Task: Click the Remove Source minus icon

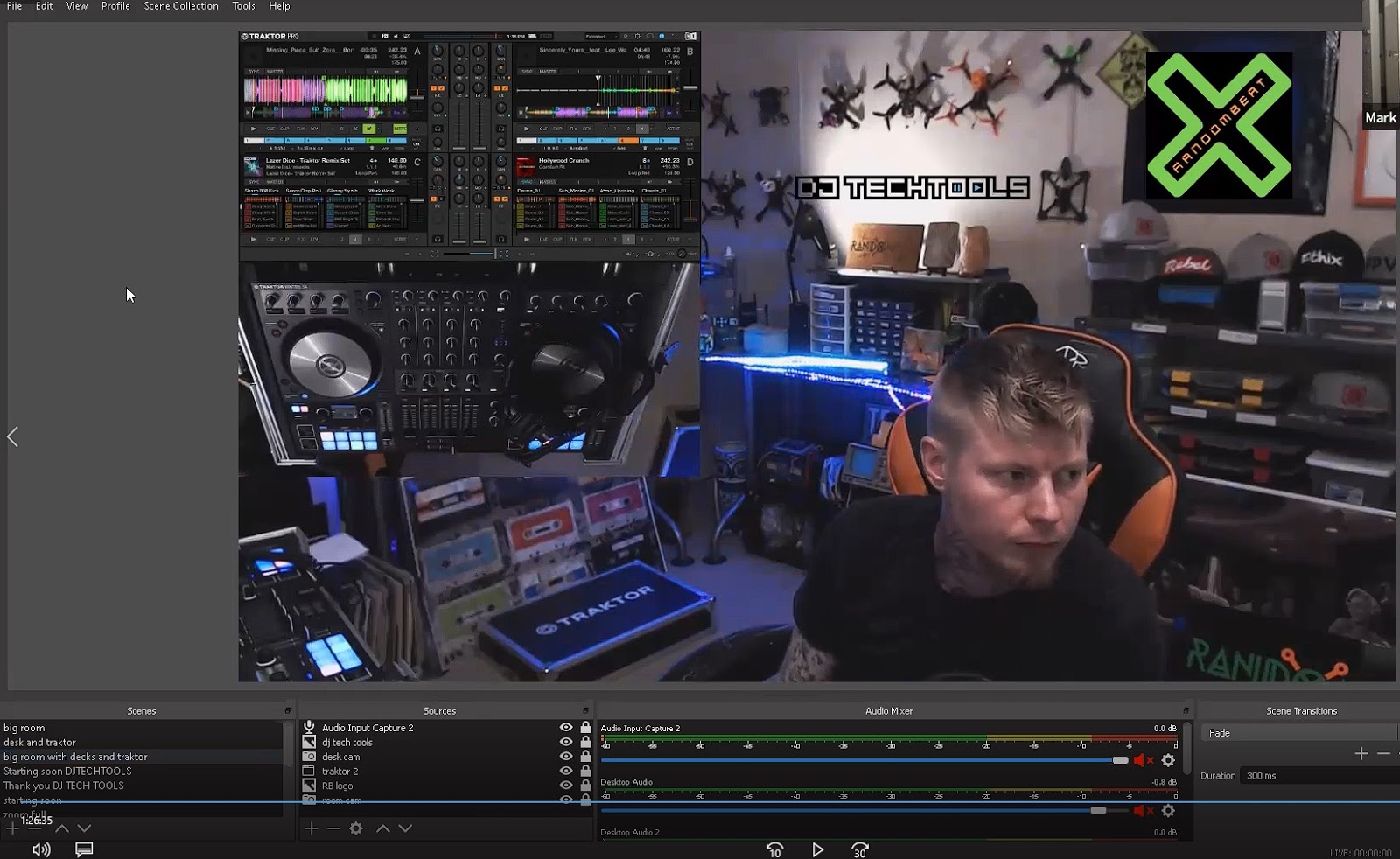Action: point(334,828)
